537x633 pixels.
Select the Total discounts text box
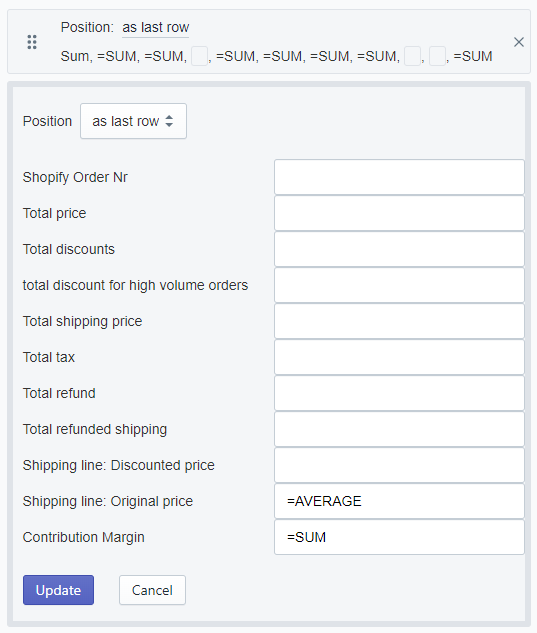[x=399, y=249]
